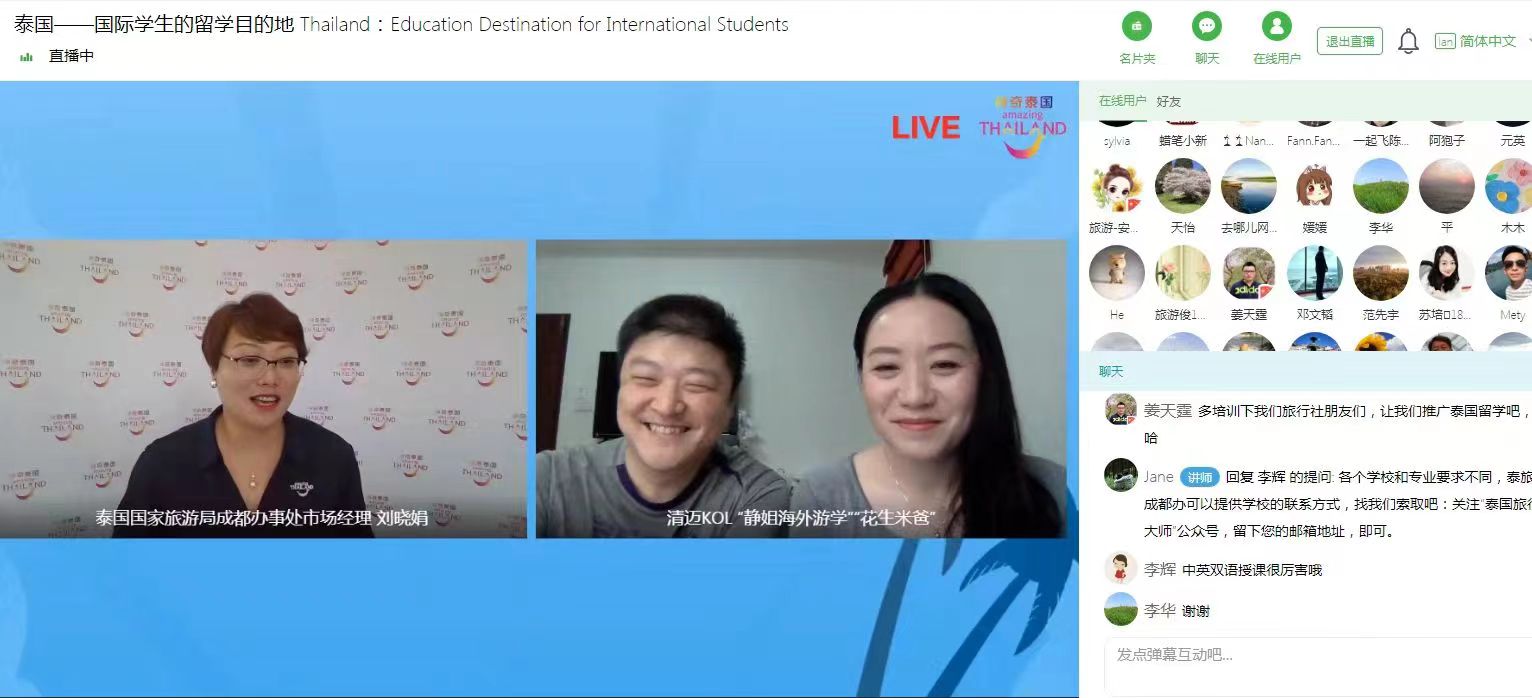Click the 直播中 live status label
This screenshot has height=698, width=1532.
coord(71,57)
